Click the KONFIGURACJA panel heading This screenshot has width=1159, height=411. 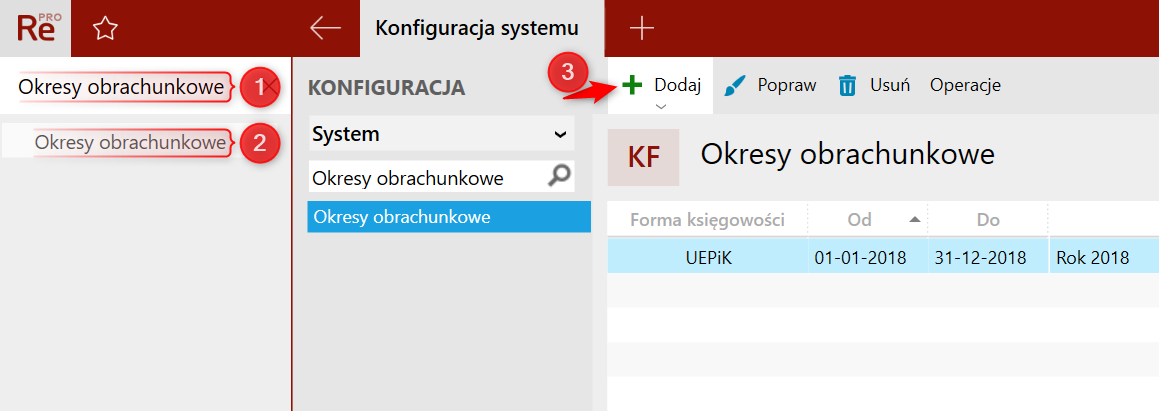coord(387,88)
